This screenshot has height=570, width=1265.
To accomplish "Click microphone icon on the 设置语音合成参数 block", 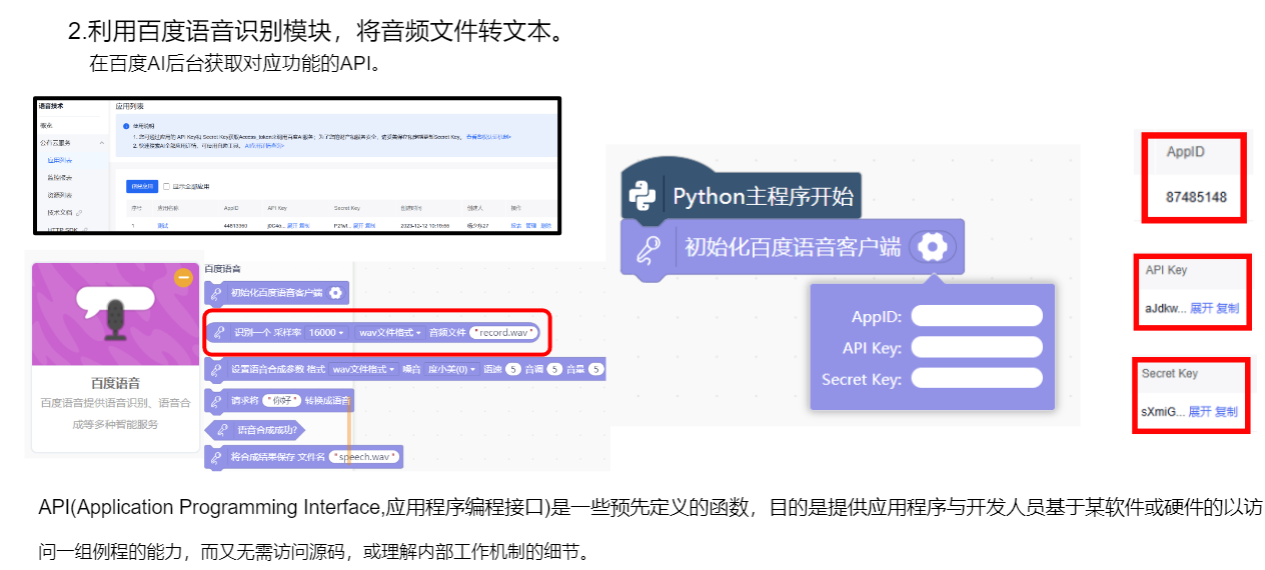I will point(216,369).
